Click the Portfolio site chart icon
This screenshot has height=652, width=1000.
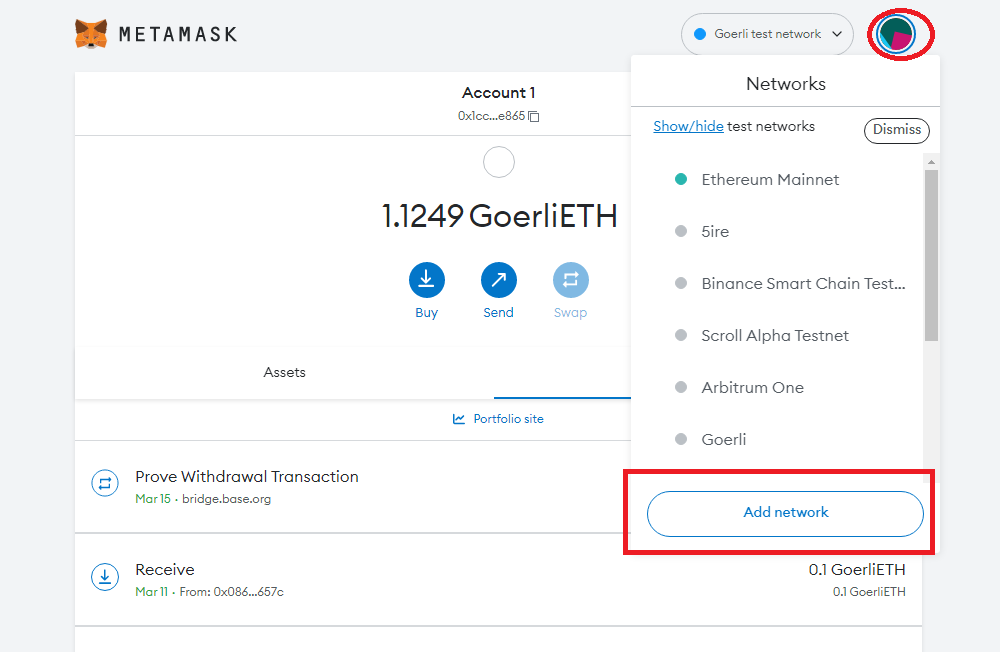tap(459, 419)
